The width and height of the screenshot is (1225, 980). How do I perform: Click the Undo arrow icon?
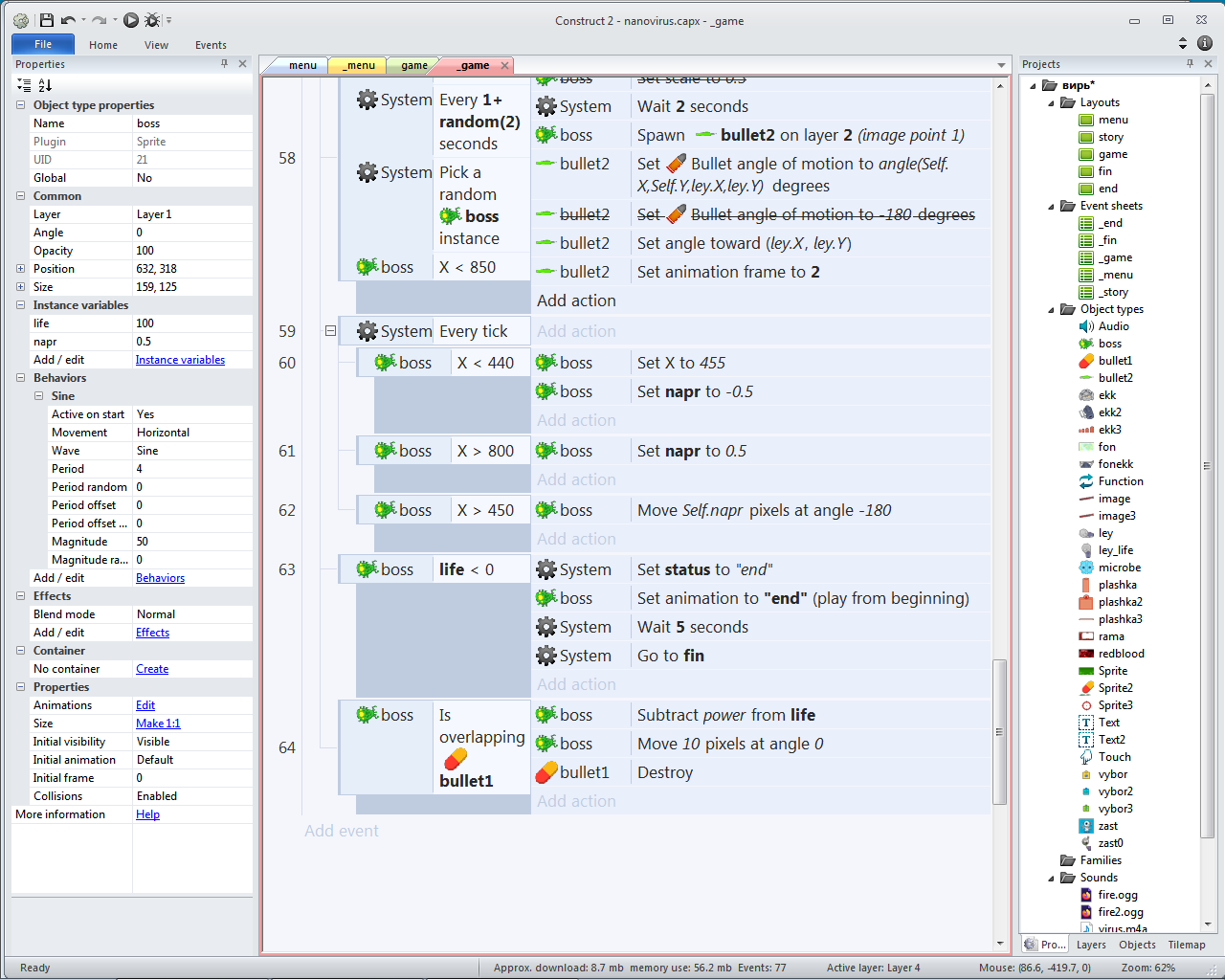68,20
